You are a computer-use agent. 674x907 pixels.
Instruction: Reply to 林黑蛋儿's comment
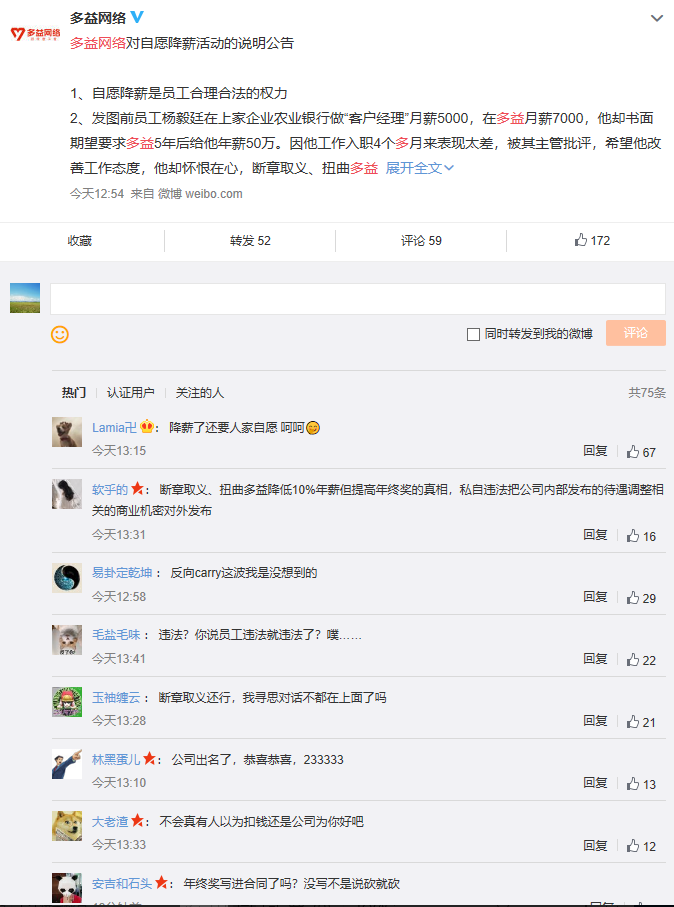(595, 783)
